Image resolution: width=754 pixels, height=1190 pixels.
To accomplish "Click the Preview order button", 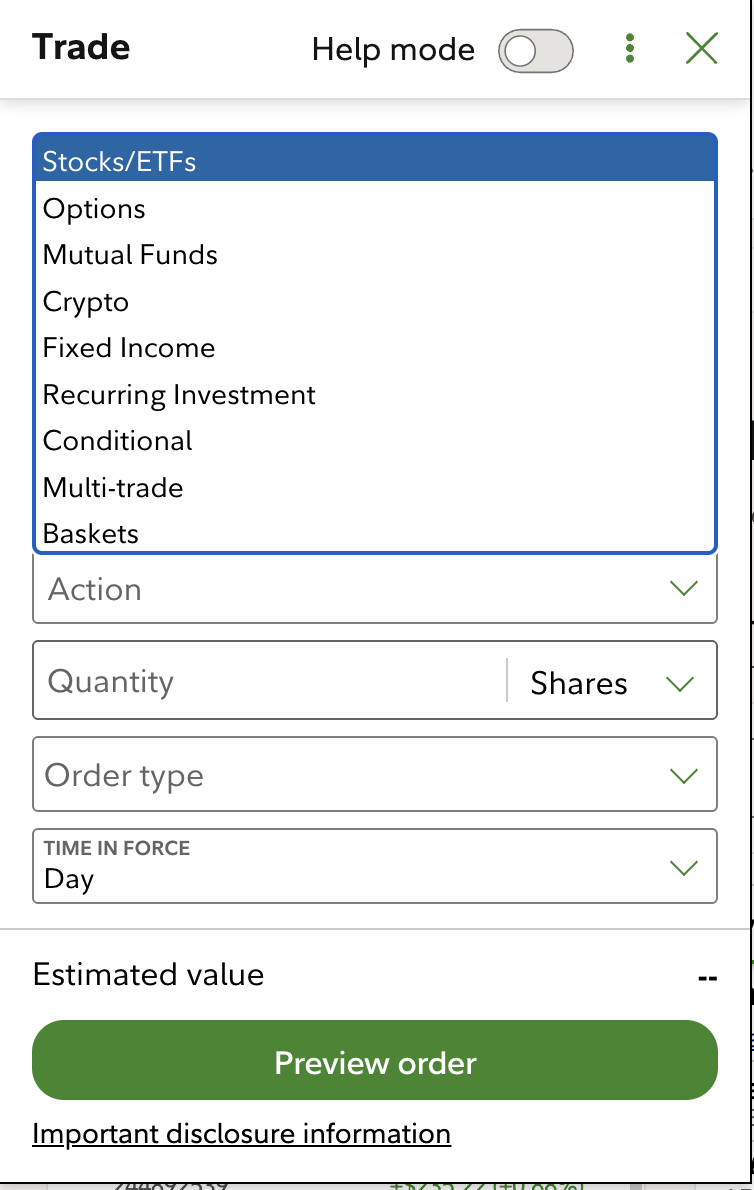I will click(375, 1061).
